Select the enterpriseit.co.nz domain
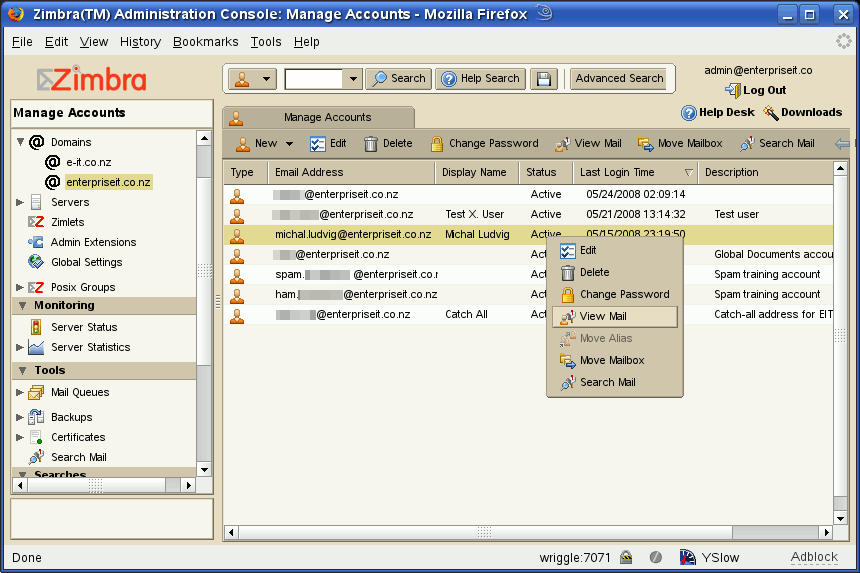This screenshot has width=860, height=573. (x=108, y=182)
